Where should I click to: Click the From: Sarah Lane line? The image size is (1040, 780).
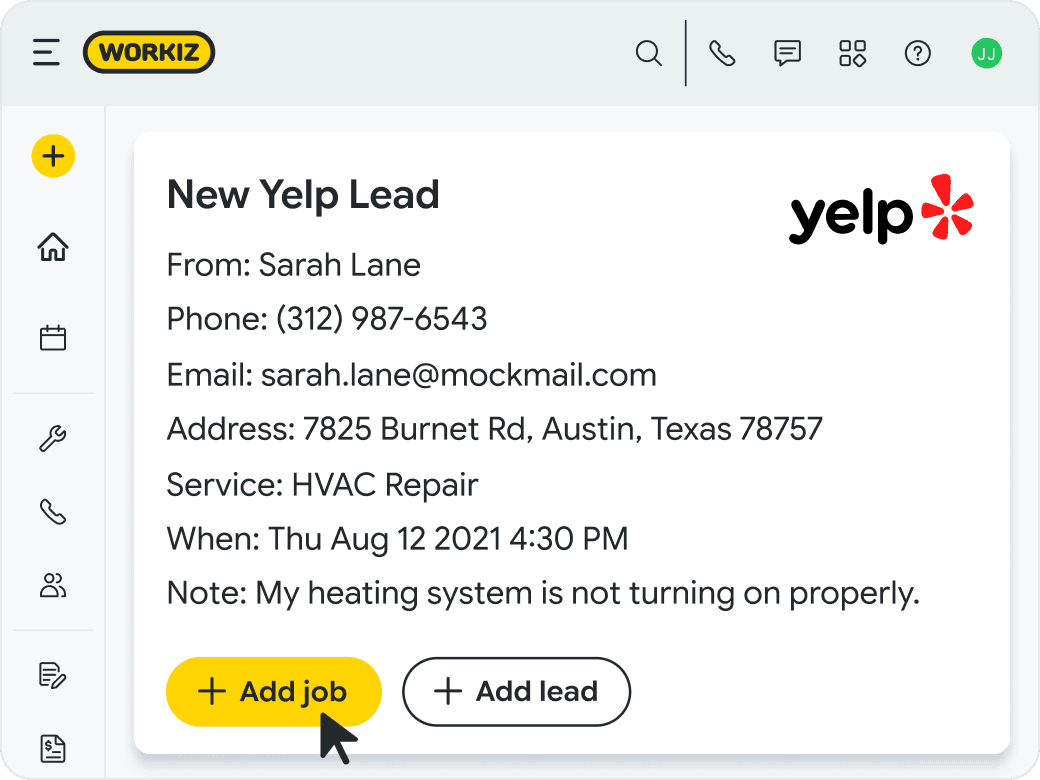294,265
